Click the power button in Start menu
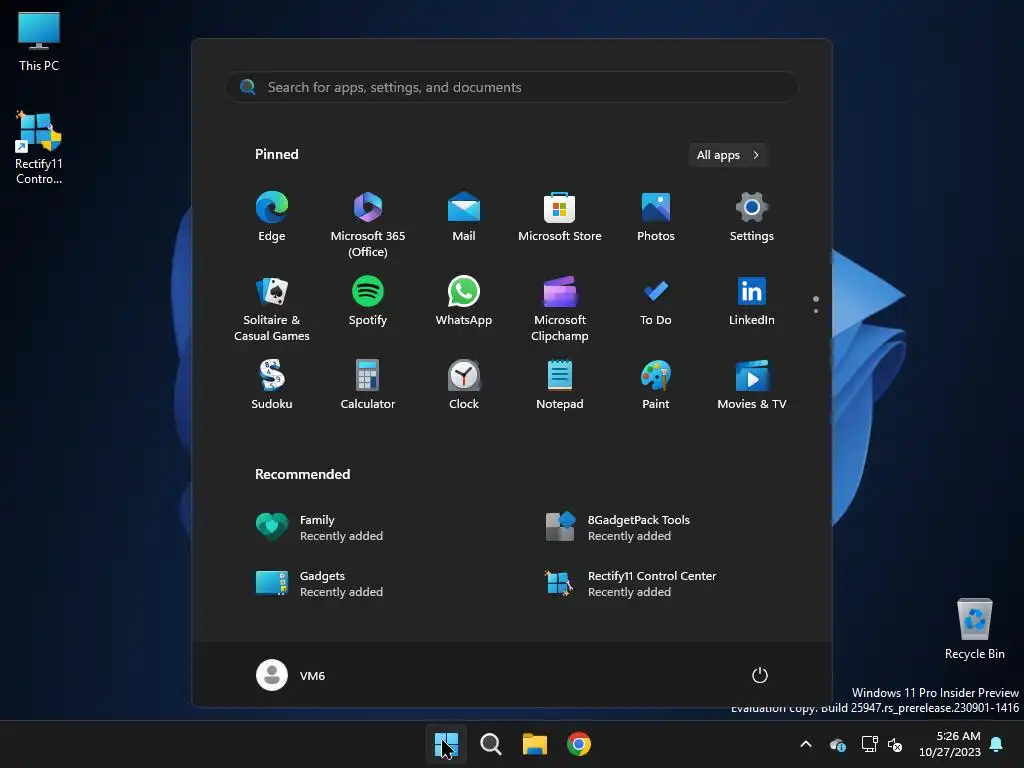This screenshot has height=768, width=1024. coord(760,675)
